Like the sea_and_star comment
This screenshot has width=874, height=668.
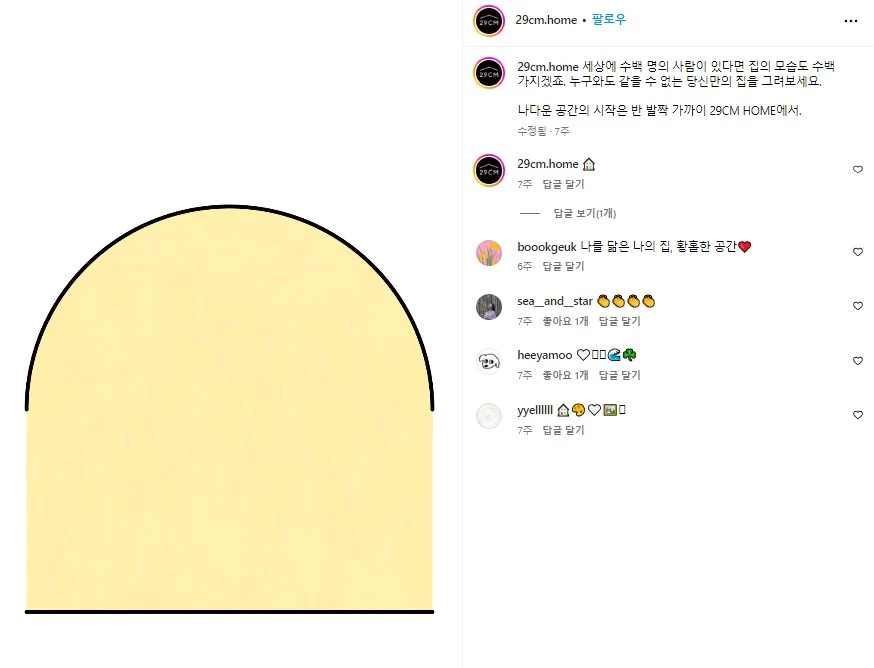[858, 306]
